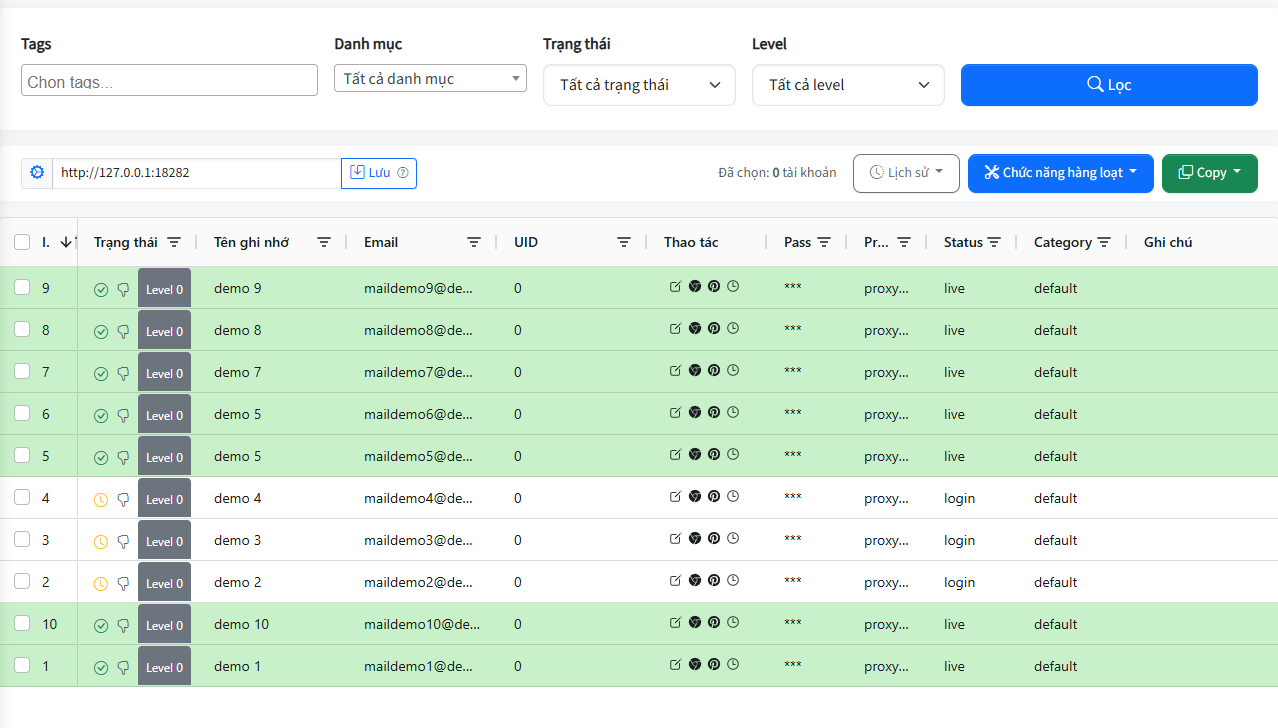The image size is (1278, 728).
Task: Expand the Tất cả level dropdown
Action: pyautogui.click(x=848, y=85)
